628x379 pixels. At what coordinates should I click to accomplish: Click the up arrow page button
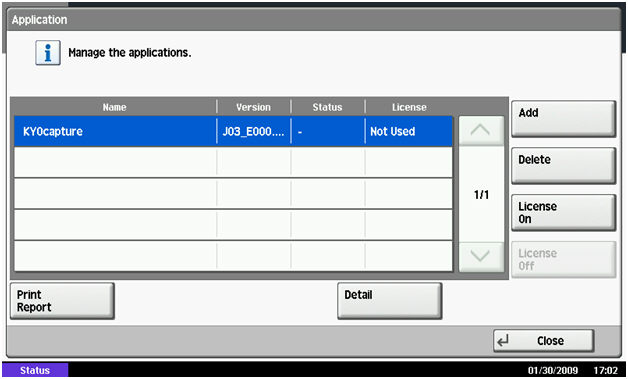481,131
